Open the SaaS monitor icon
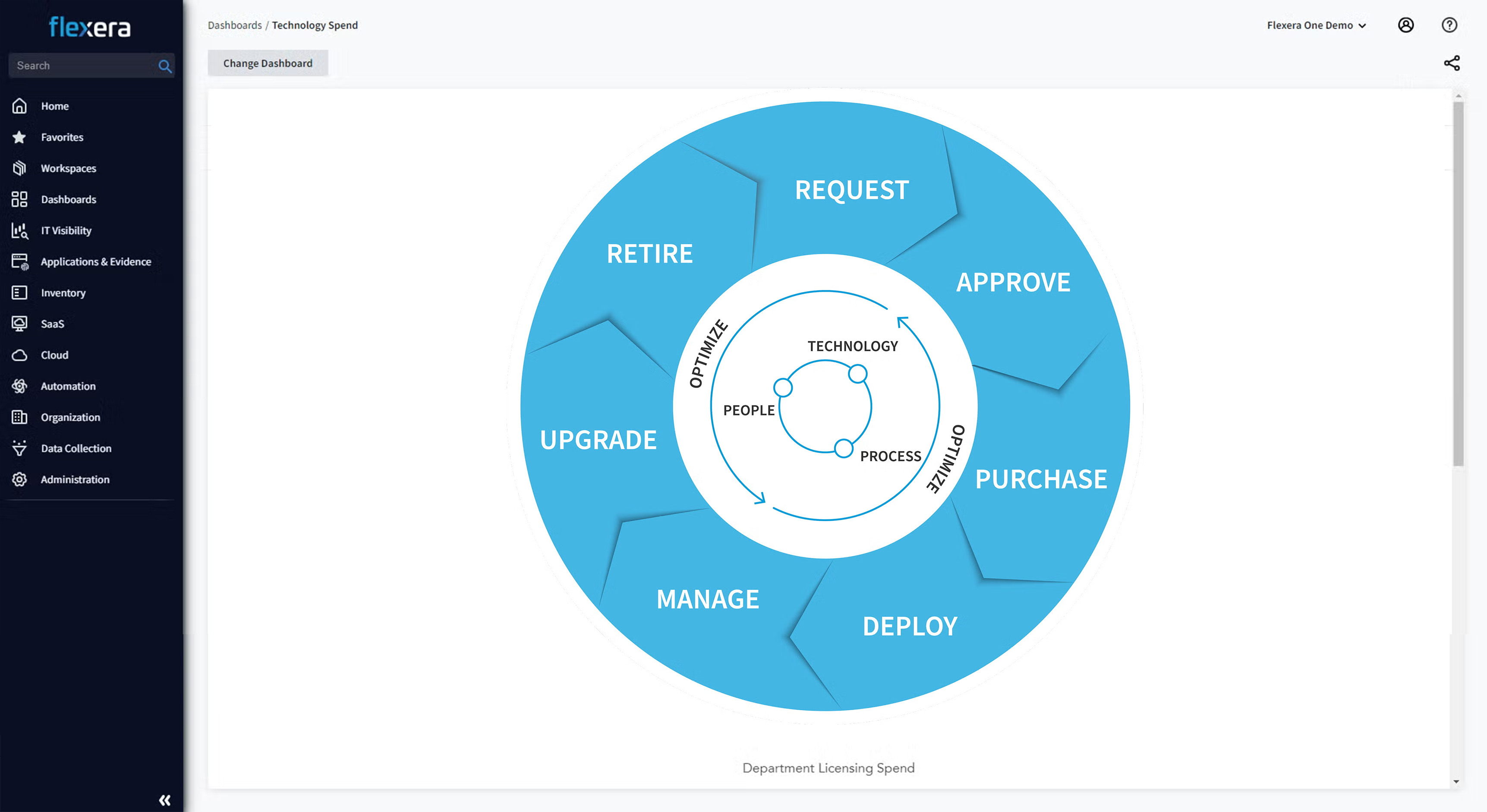The width and height of the screenshot is (1487, 812). coord(19,324)
